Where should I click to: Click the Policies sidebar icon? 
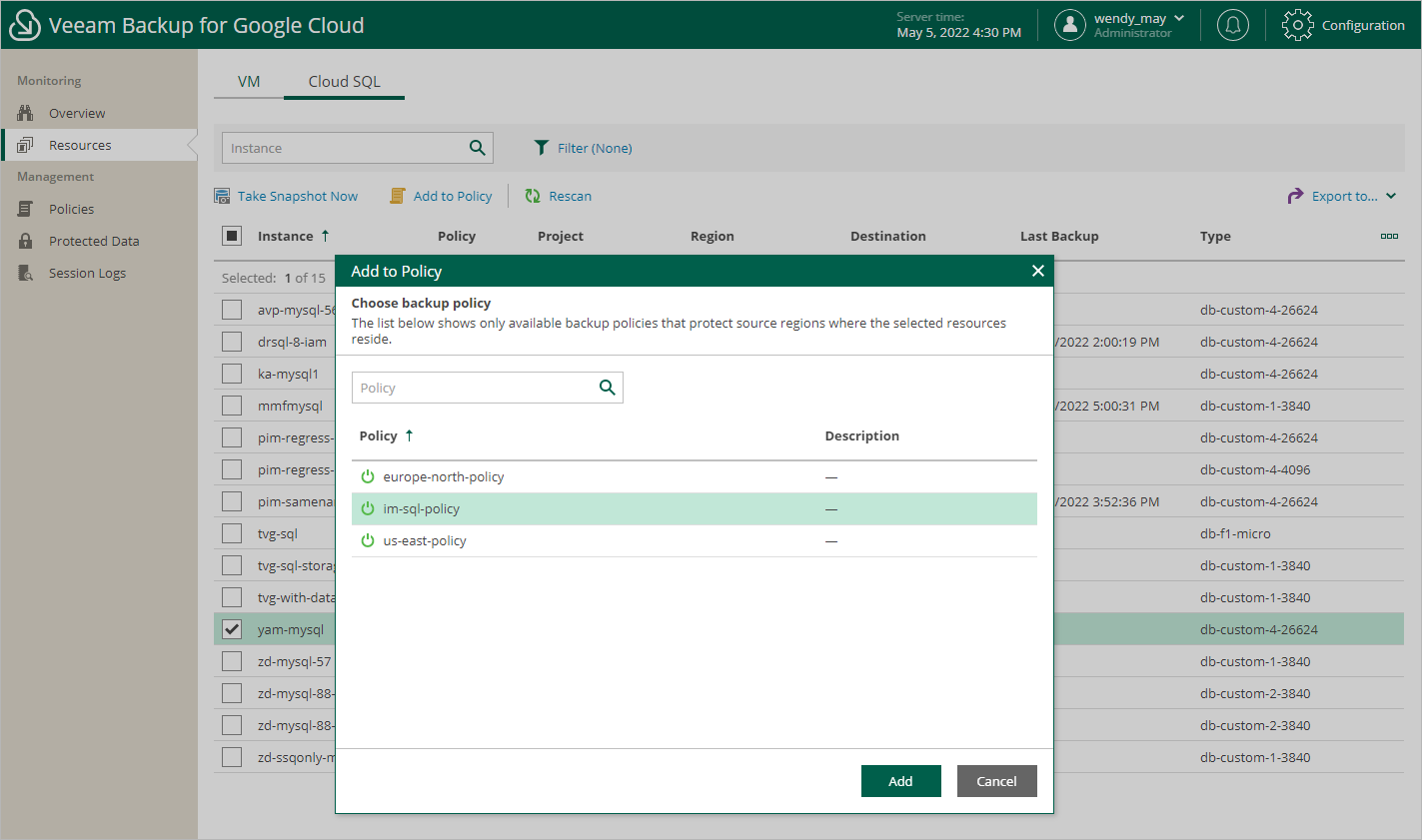tap(26, 209)
